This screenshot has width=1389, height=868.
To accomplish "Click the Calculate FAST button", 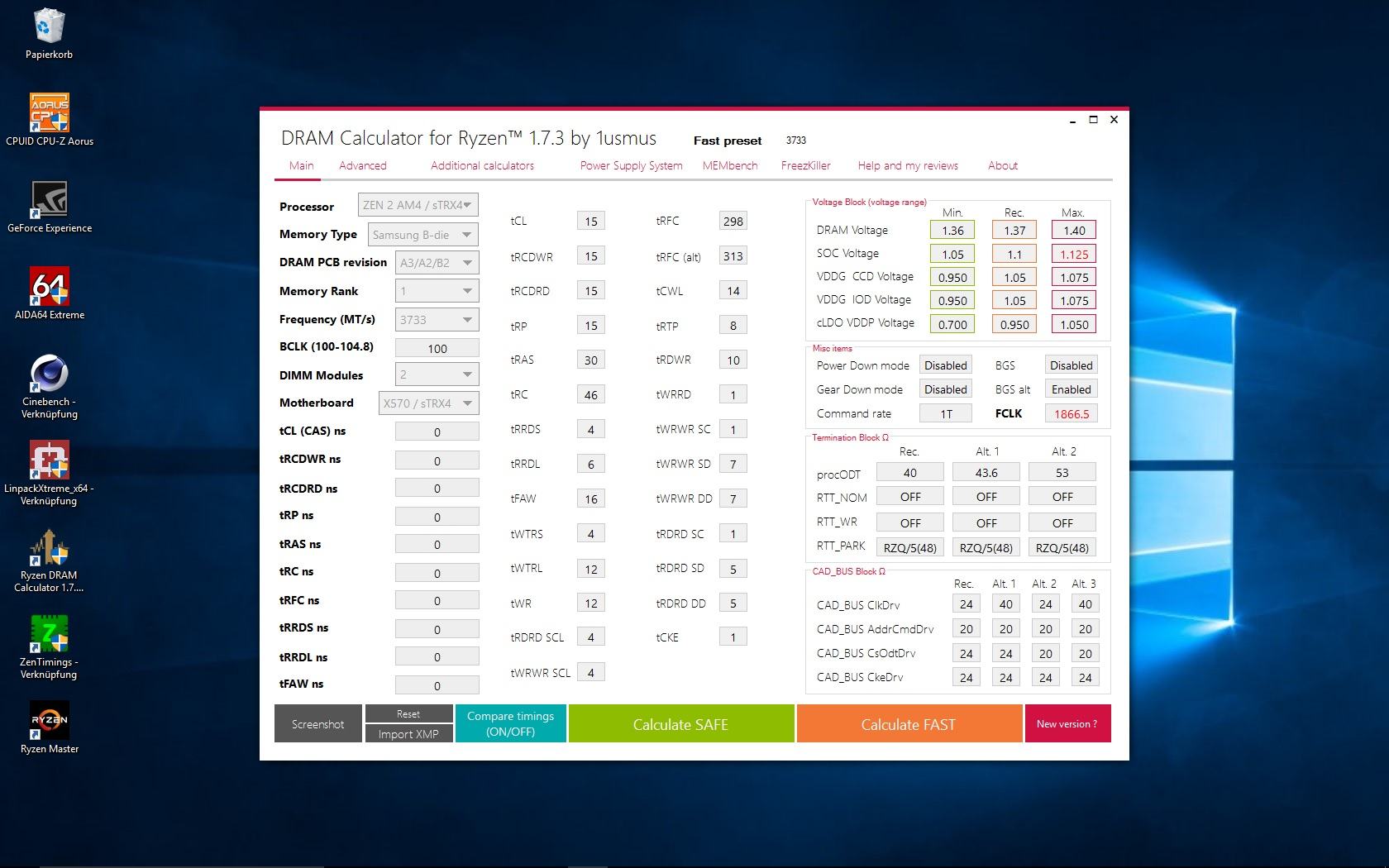I will [909, 723].
